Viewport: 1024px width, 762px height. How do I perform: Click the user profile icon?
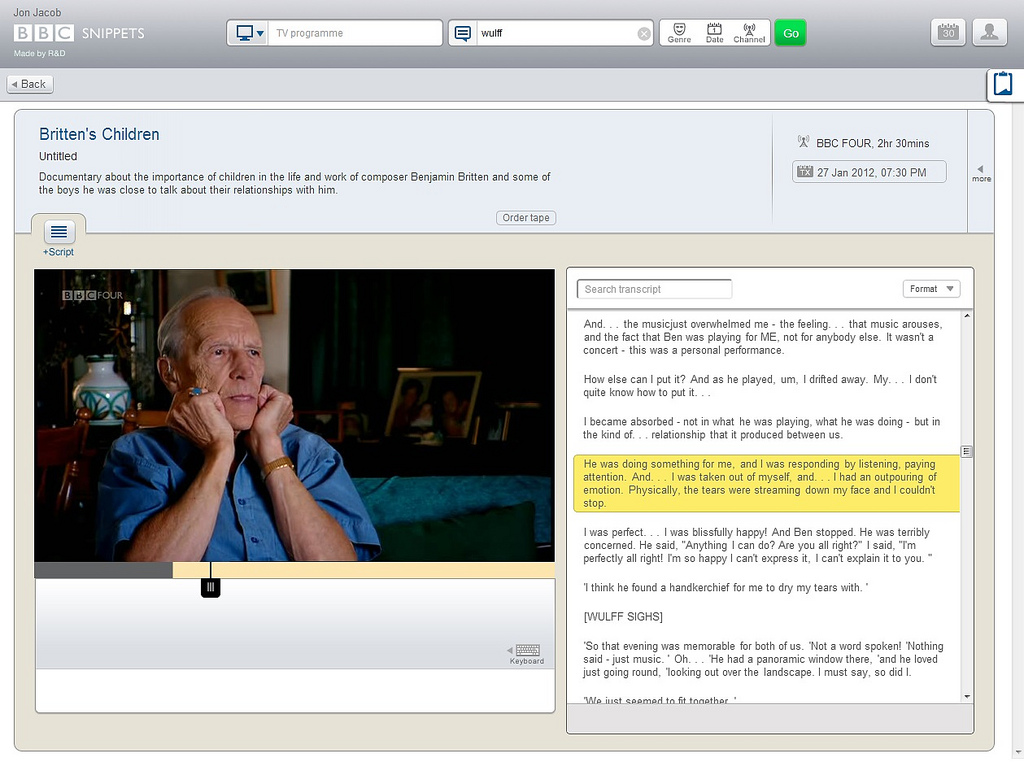pos(989,33)
